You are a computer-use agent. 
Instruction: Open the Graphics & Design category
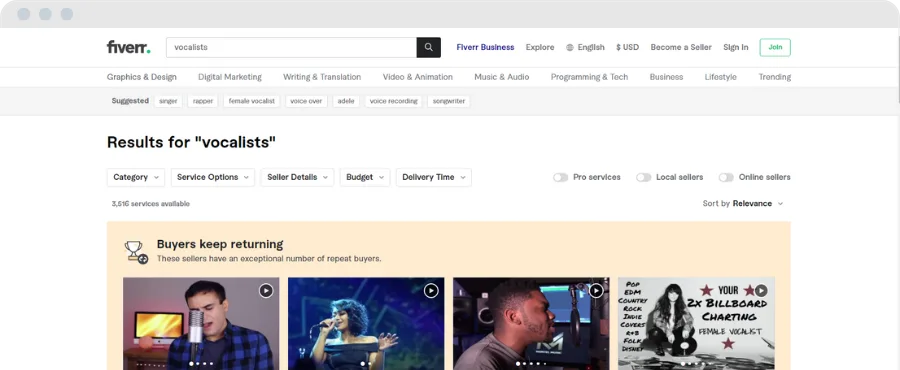[x=142, y=77]
